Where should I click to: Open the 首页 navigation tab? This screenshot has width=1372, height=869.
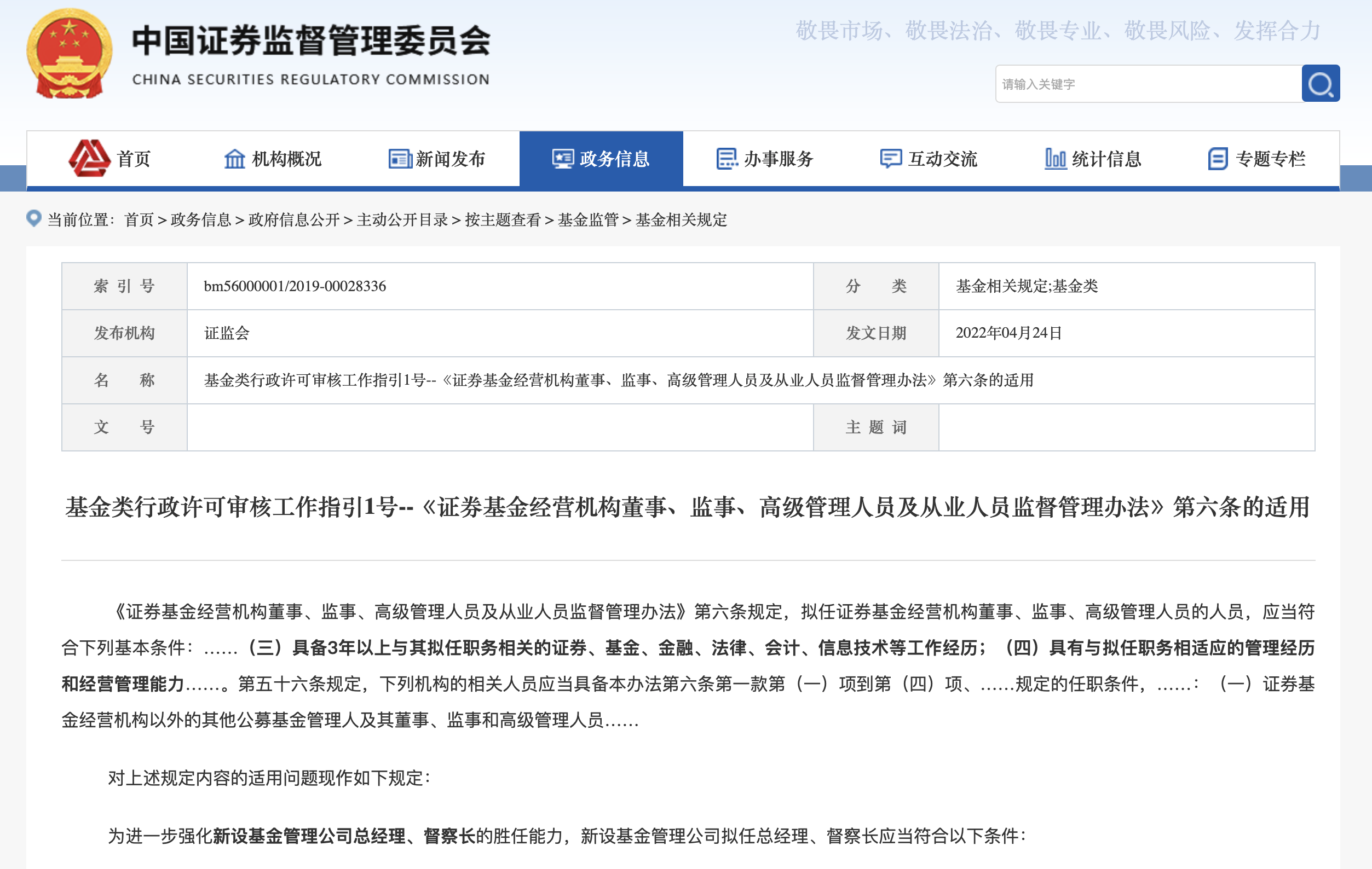pyautogui.click(x=134, y=159)
